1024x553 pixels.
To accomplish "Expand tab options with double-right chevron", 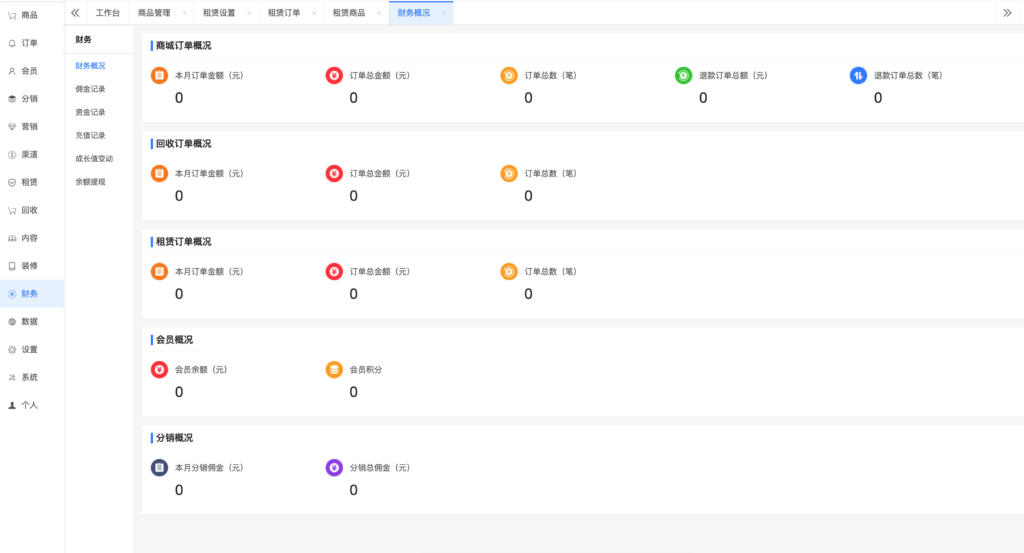I will [1007, 12].
